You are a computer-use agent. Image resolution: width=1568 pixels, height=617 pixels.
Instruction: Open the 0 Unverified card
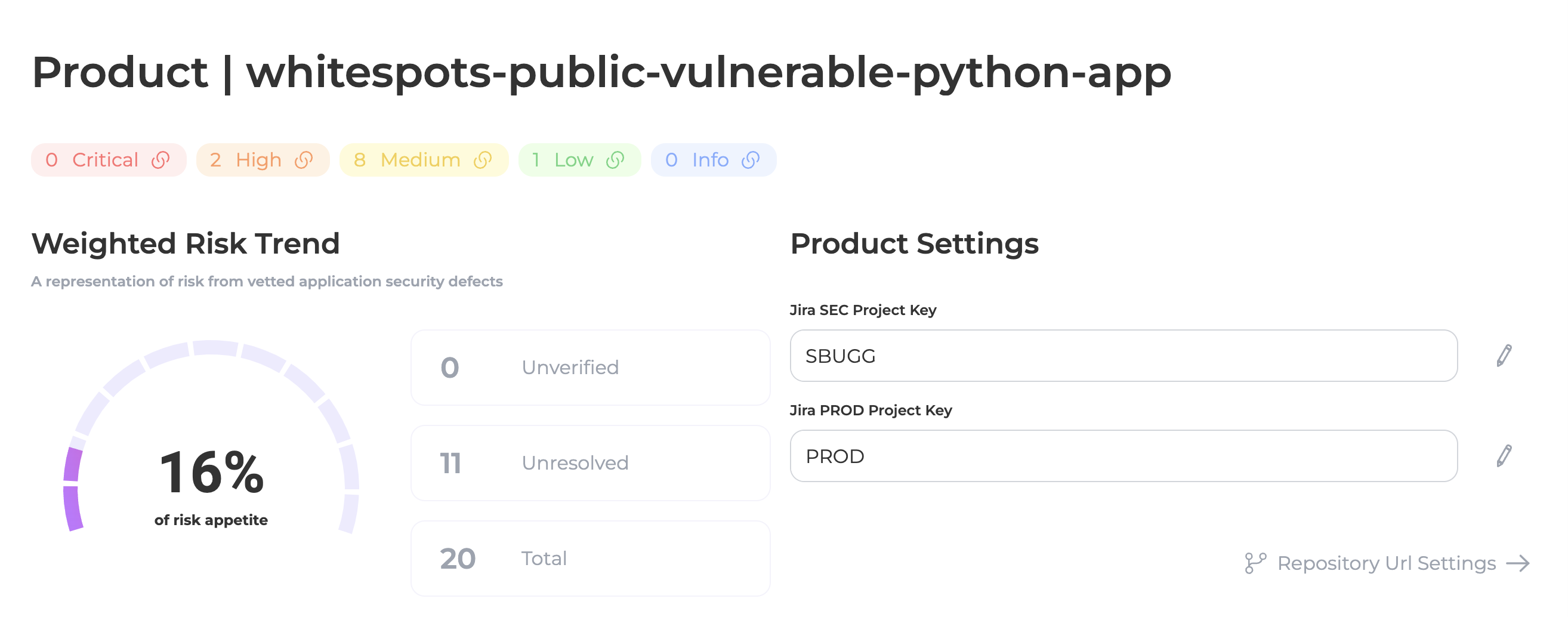pos(591,368)
